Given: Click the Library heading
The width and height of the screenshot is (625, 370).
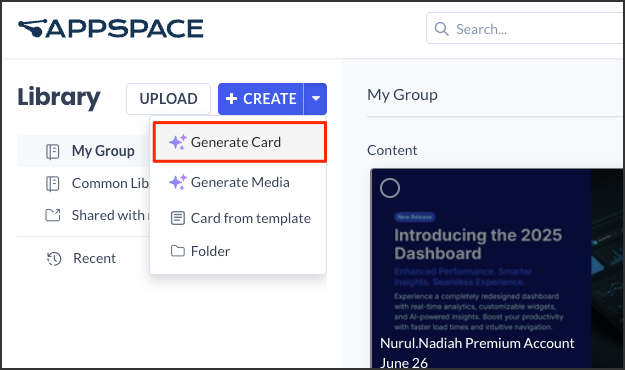Looking at the screenshot, I should point(59,97).
